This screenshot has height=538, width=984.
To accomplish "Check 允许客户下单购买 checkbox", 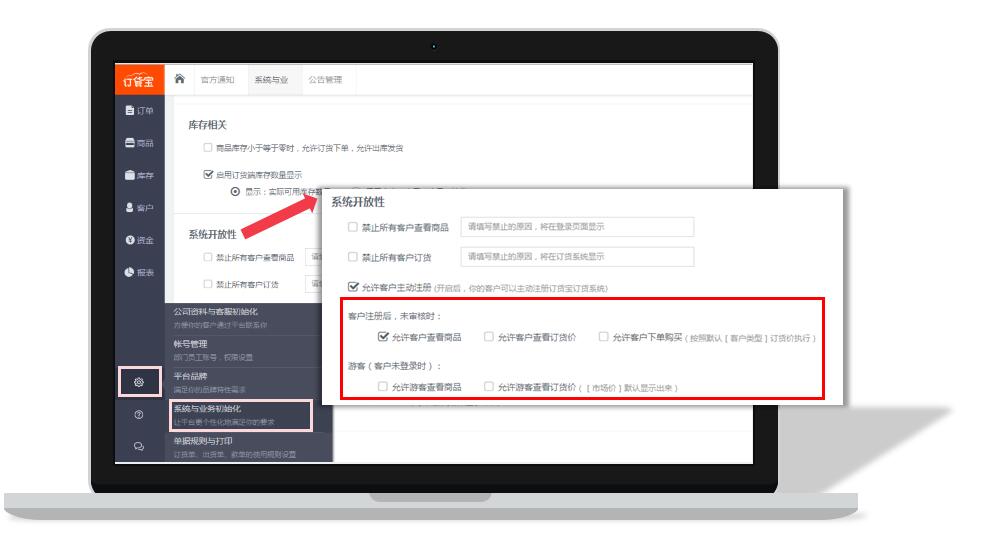I will click(603, 336).
